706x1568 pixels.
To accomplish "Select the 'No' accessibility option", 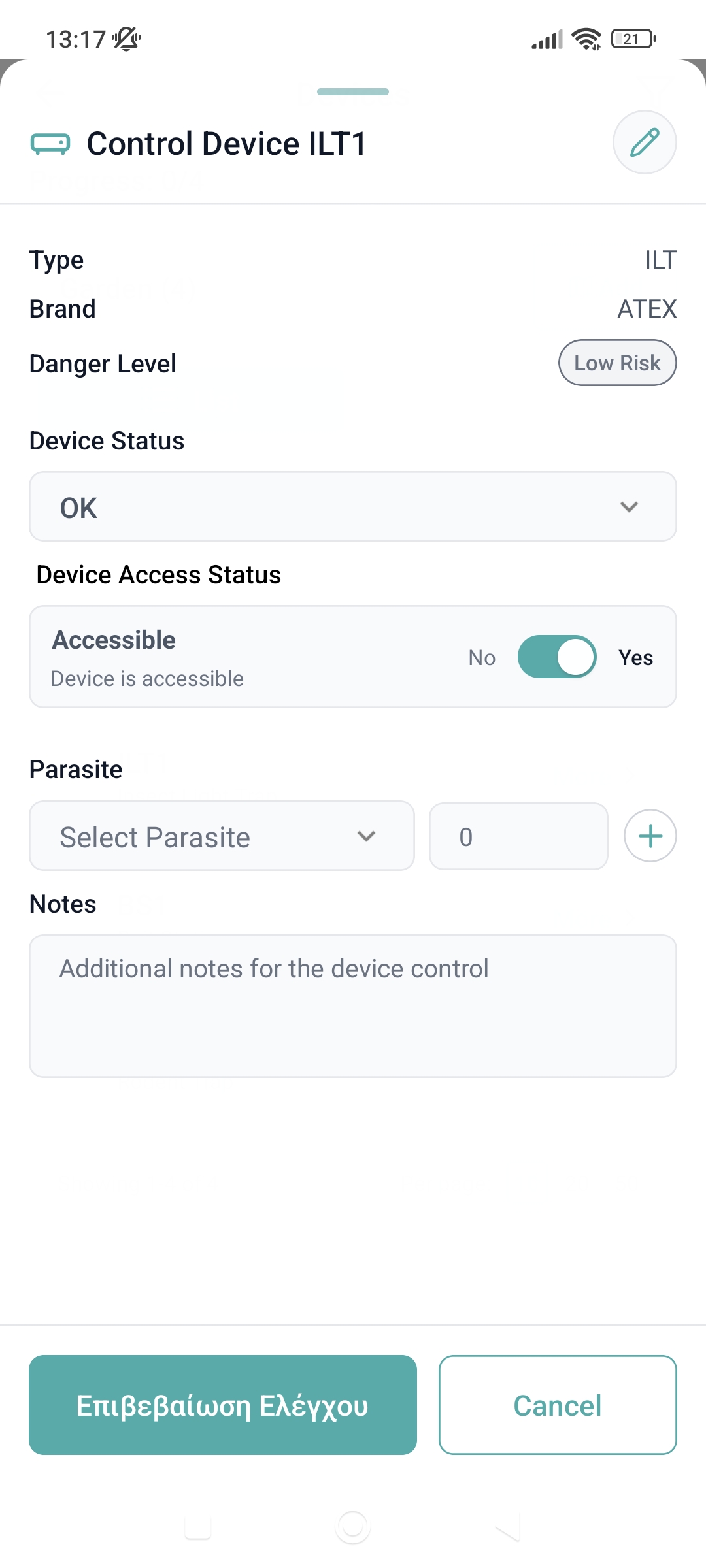I will [482, 657].
